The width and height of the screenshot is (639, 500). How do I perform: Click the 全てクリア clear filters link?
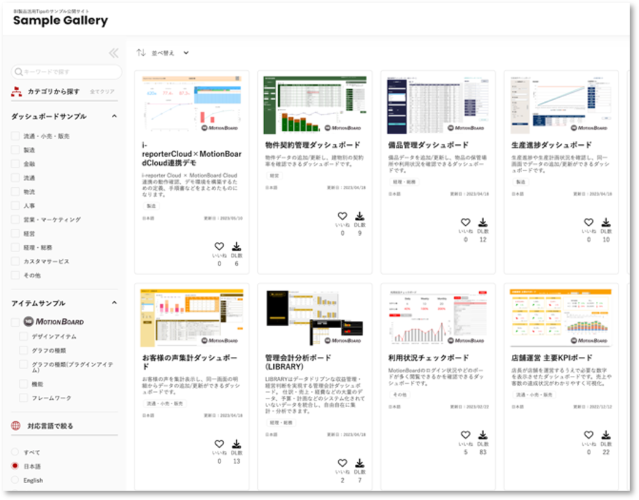[x=102, y=91]
